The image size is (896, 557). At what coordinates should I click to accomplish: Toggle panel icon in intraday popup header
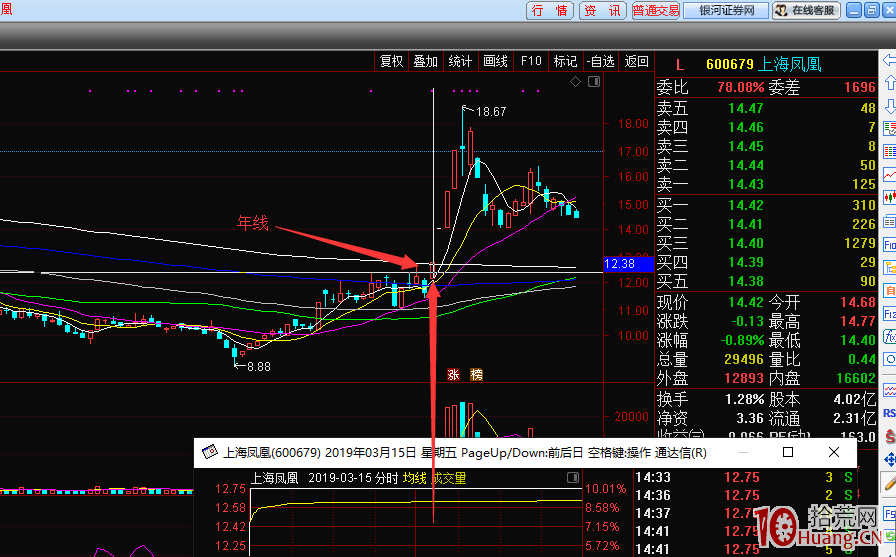tap(573, 478)
